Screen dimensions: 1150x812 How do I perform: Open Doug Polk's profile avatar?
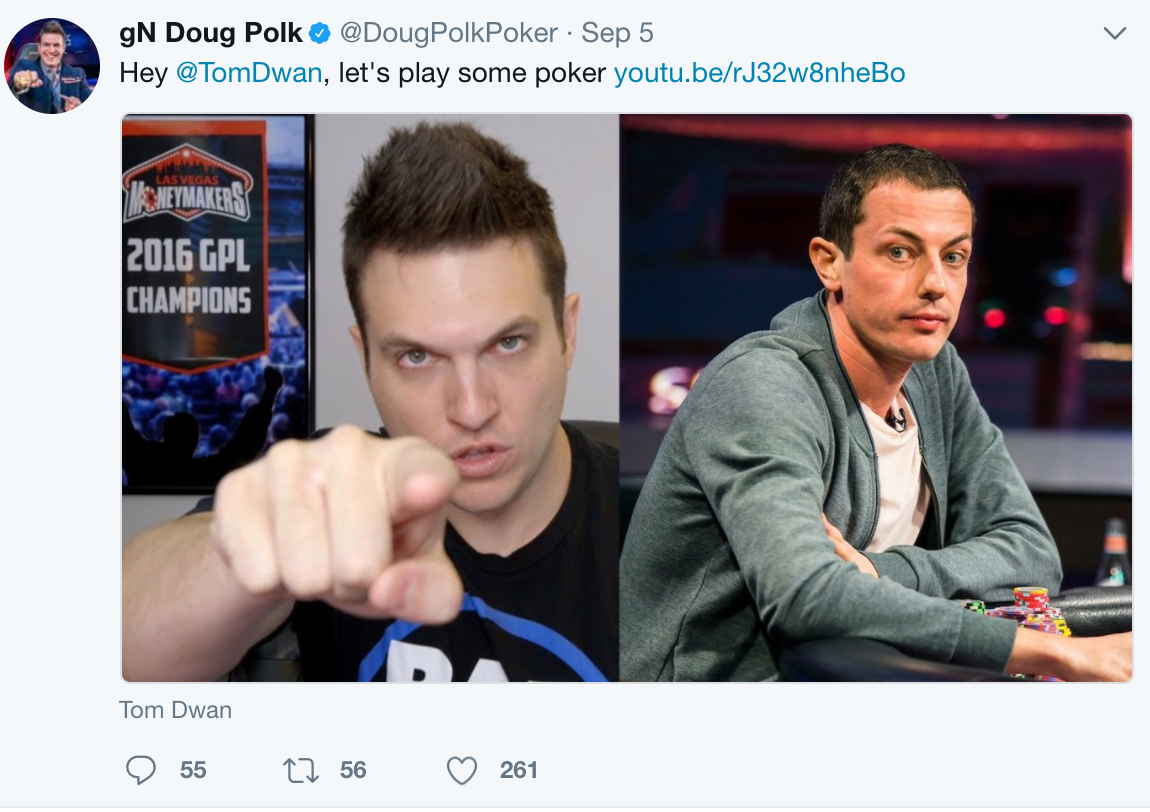pos(52,66)
